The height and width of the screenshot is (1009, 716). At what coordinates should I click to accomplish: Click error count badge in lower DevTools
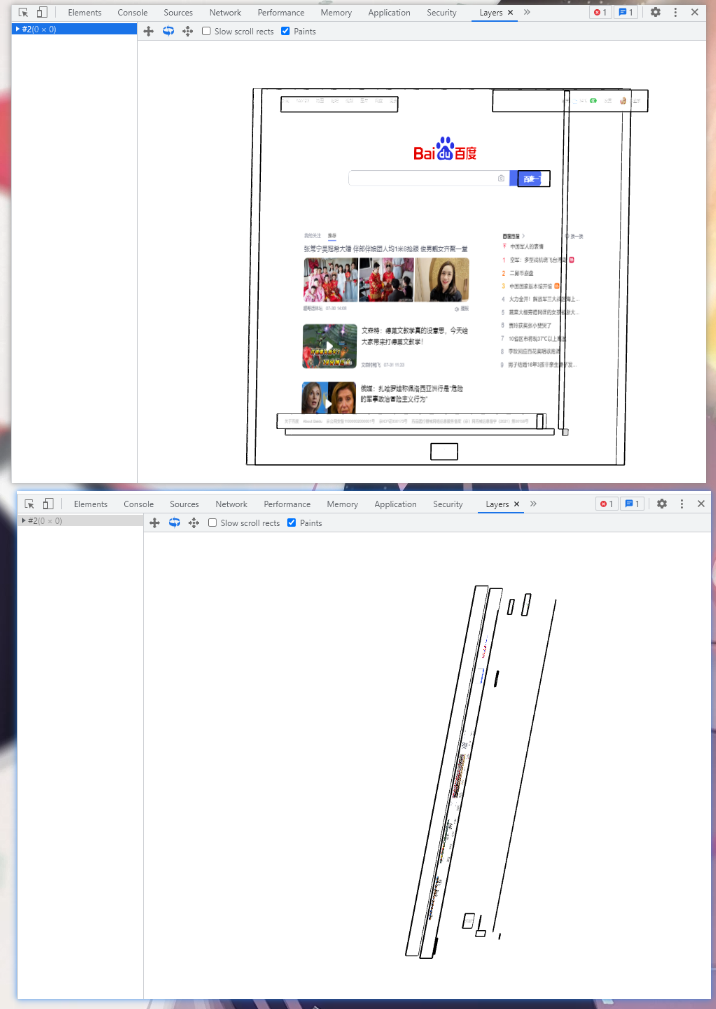[x=606, y=504]
